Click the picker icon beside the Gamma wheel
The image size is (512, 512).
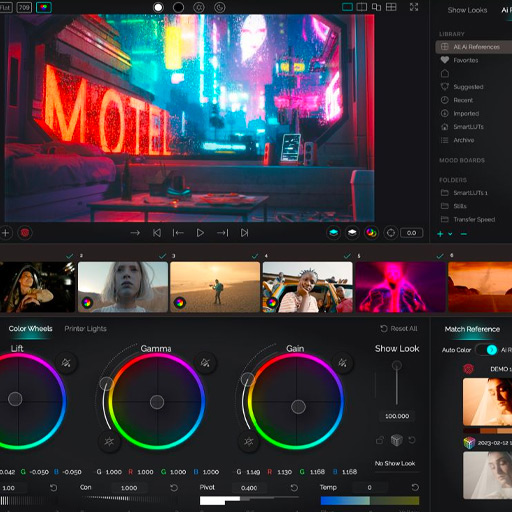[x=205, y=362]
